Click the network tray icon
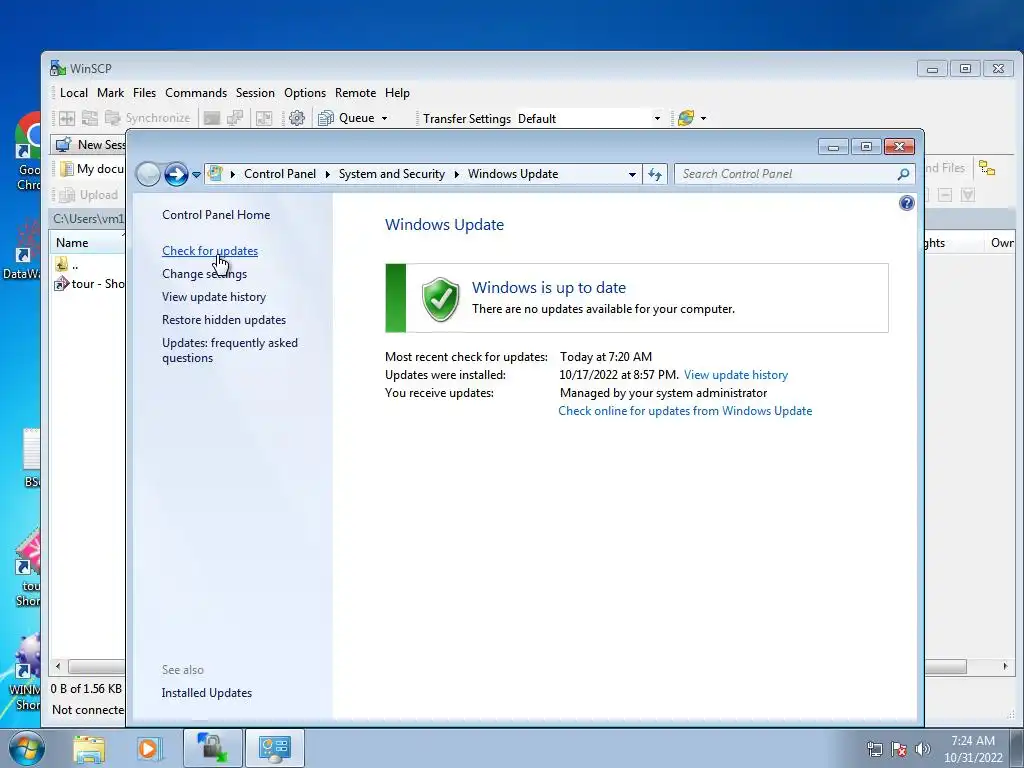The width and height of the screenshot is (1024, 768). point(874,749)
